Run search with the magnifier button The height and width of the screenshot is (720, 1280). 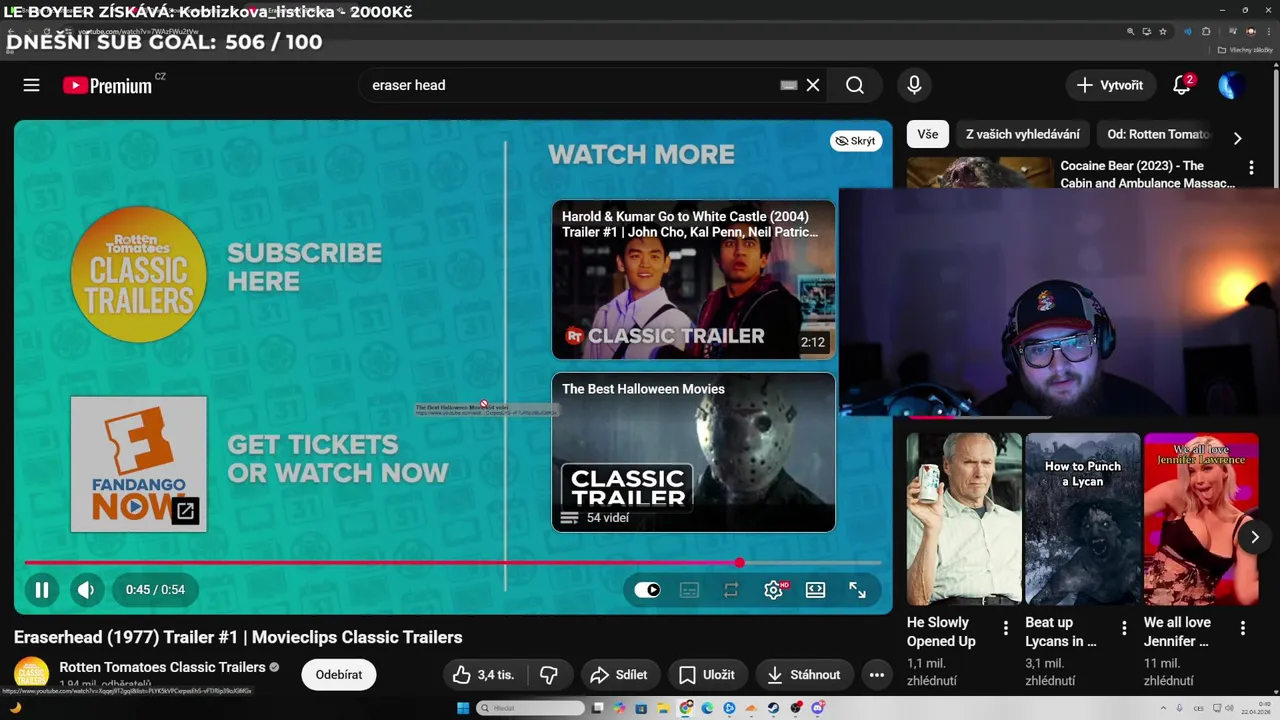click(x=855, y=85)
